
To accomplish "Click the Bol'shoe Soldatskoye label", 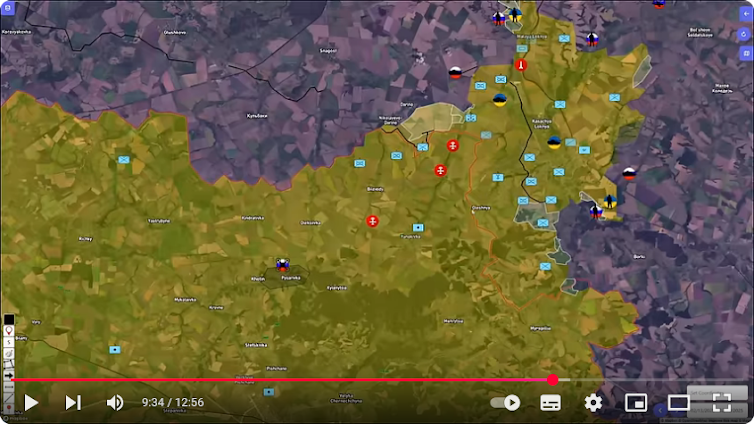I will [x=700, y=32].
